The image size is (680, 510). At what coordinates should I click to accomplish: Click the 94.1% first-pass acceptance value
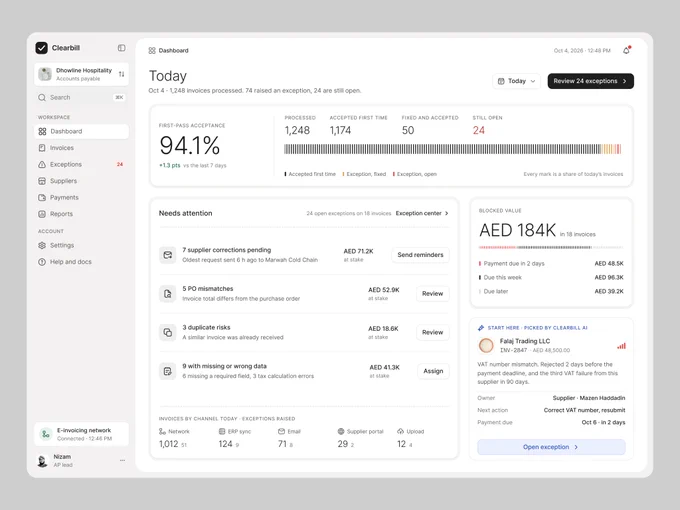[x=190, y=145]
